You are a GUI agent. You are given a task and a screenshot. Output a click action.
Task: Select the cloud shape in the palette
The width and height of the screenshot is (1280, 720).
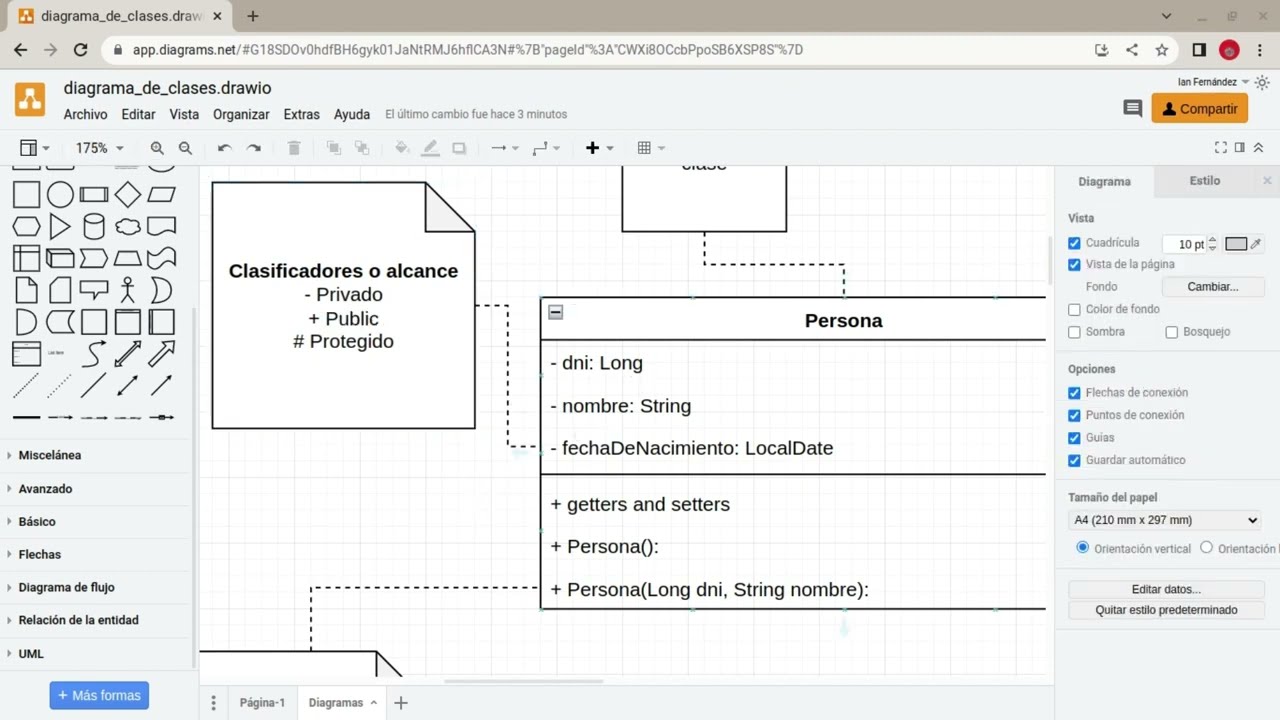pyautogui.click(x=128, y=226)
